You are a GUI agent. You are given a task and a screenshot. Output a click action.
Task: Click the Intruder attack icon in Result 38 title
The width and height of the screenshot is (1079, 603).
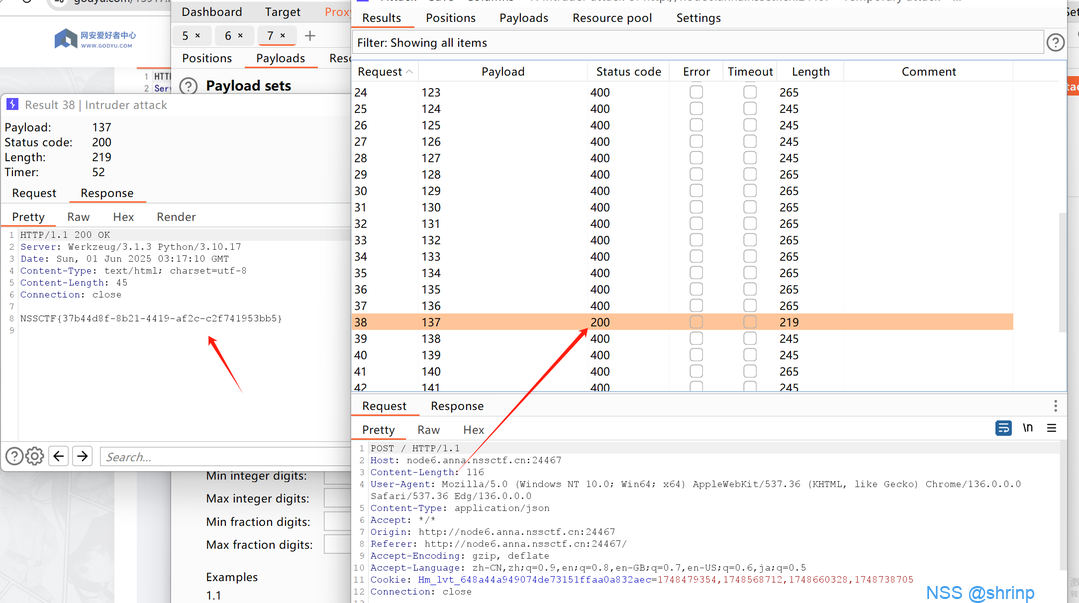[12, 105]
